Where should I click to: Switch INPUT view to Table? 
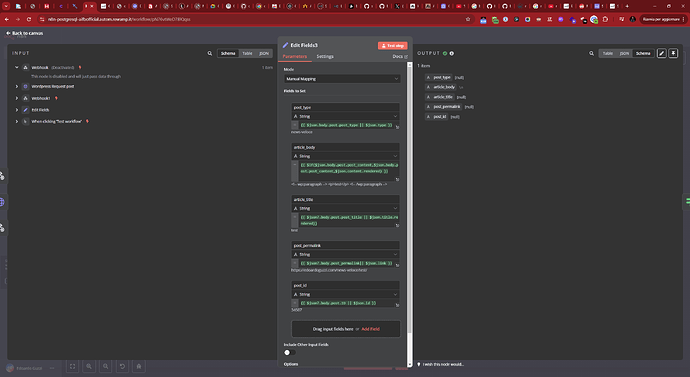coord(247,53)
